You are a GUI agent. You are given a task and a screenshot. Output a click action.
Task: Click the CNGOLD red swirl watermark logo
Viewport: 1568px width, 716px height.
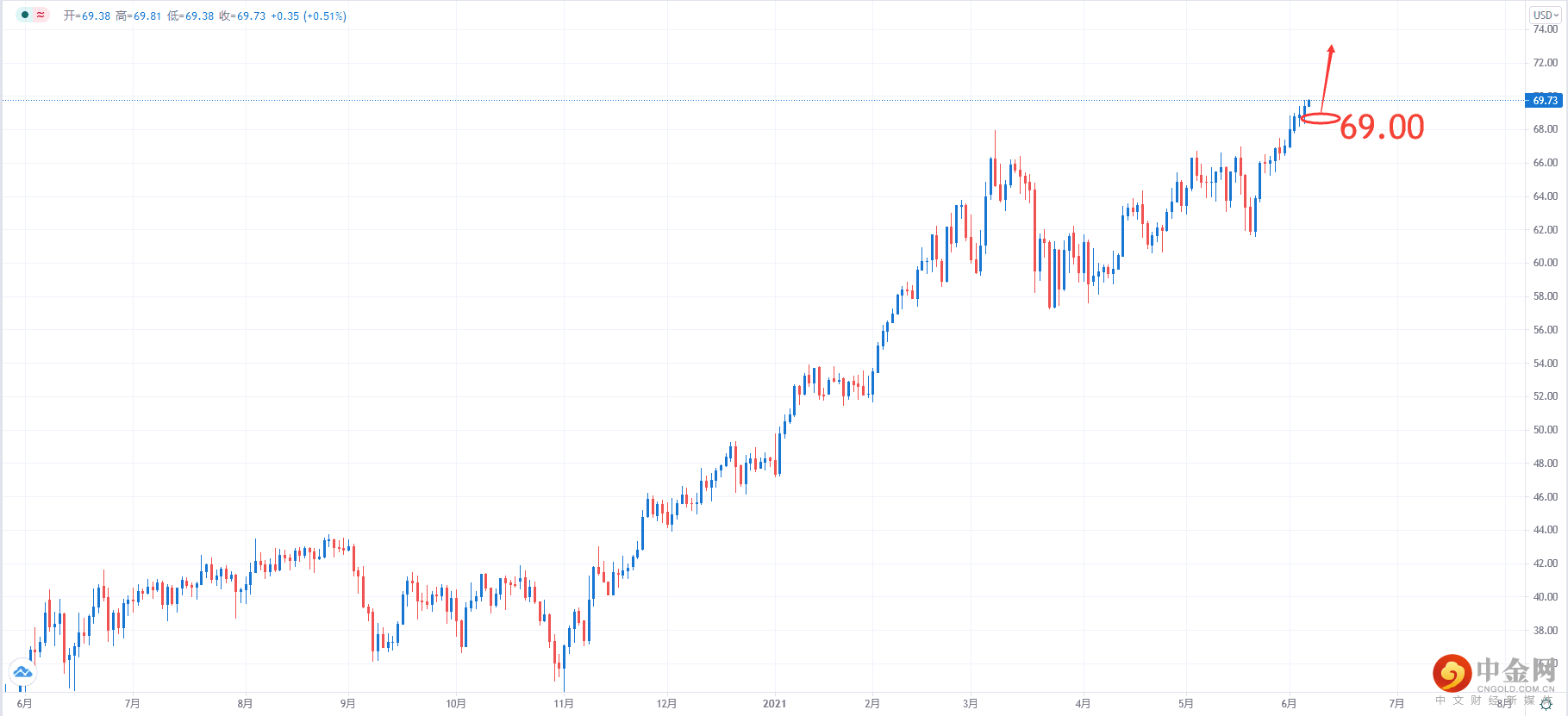pos(1452,673)
